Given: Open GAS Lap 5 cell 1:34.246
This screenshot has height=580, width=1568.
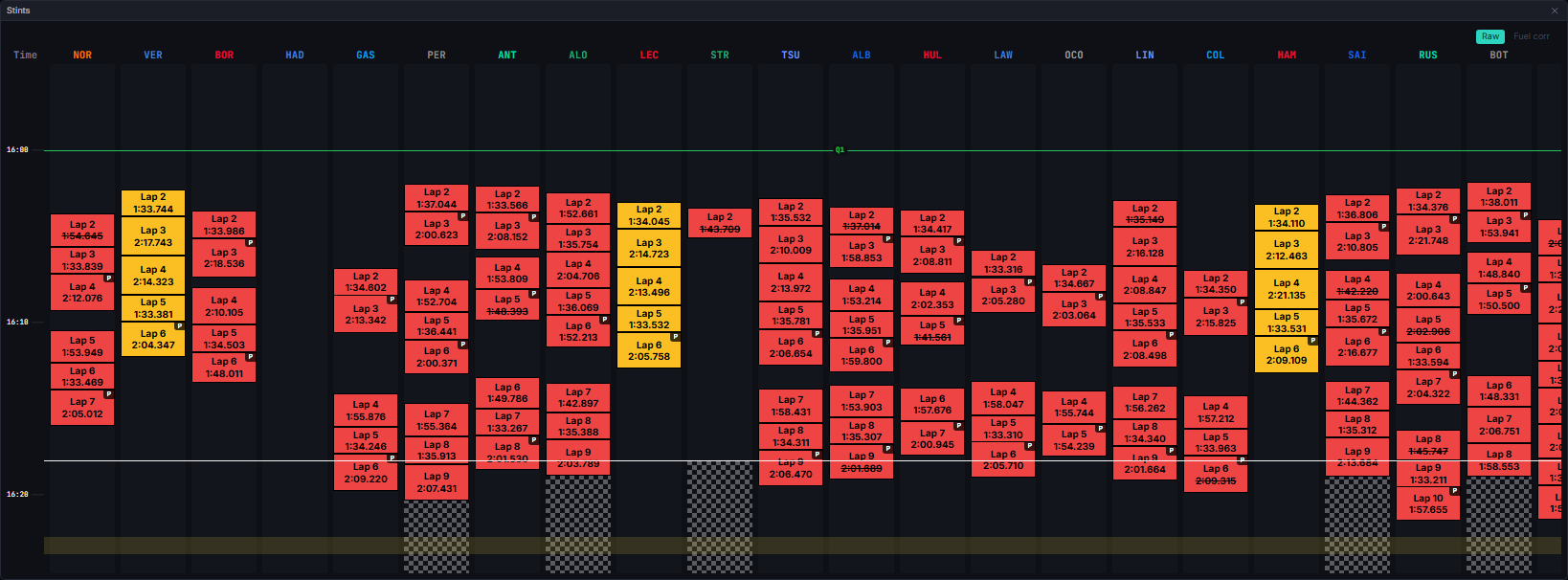Looking at the screenshot, I should [366, 440].
